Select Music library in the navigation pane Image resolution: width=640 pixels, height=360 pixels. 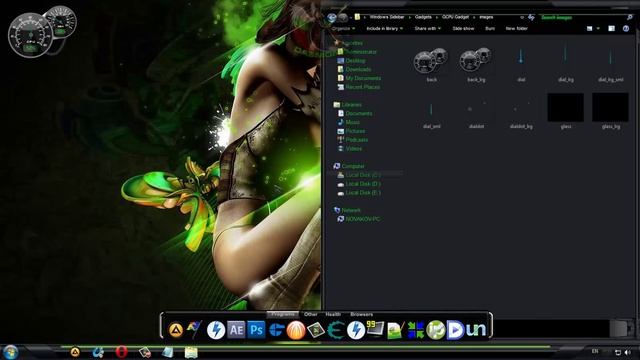349,122
